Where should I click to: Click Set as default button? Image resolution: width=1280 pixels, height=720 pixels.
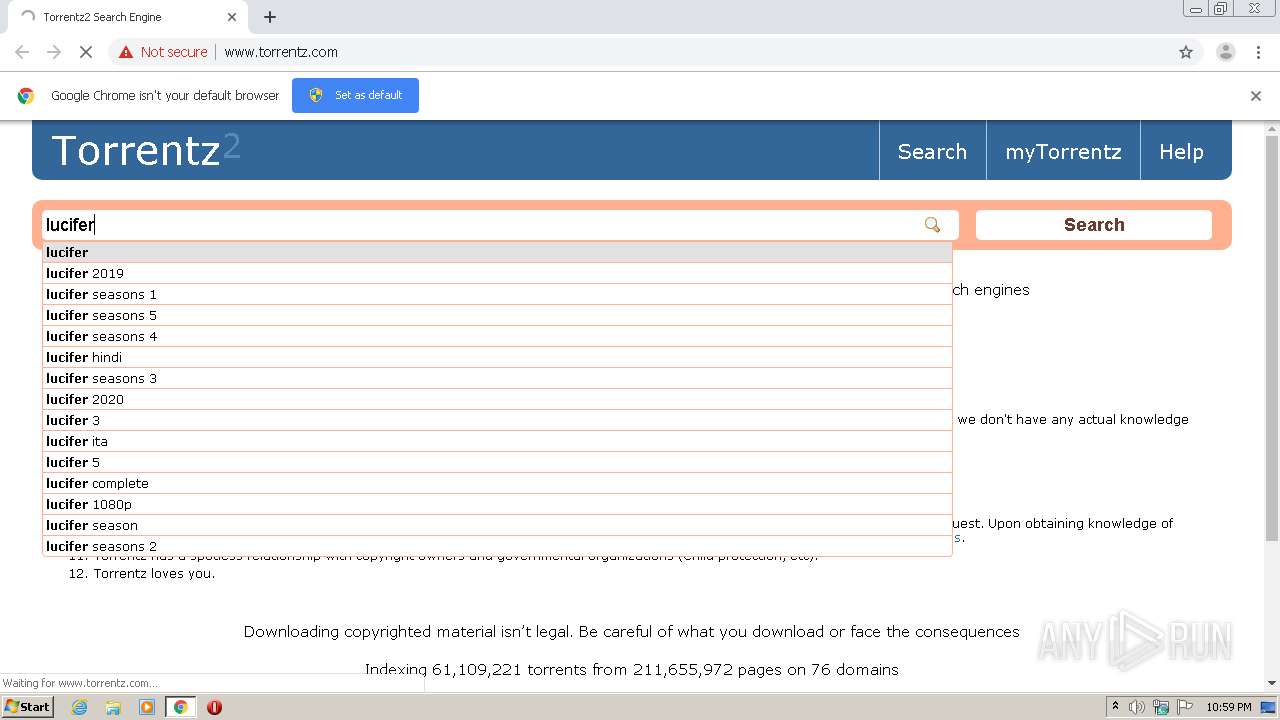click(355, 95)
